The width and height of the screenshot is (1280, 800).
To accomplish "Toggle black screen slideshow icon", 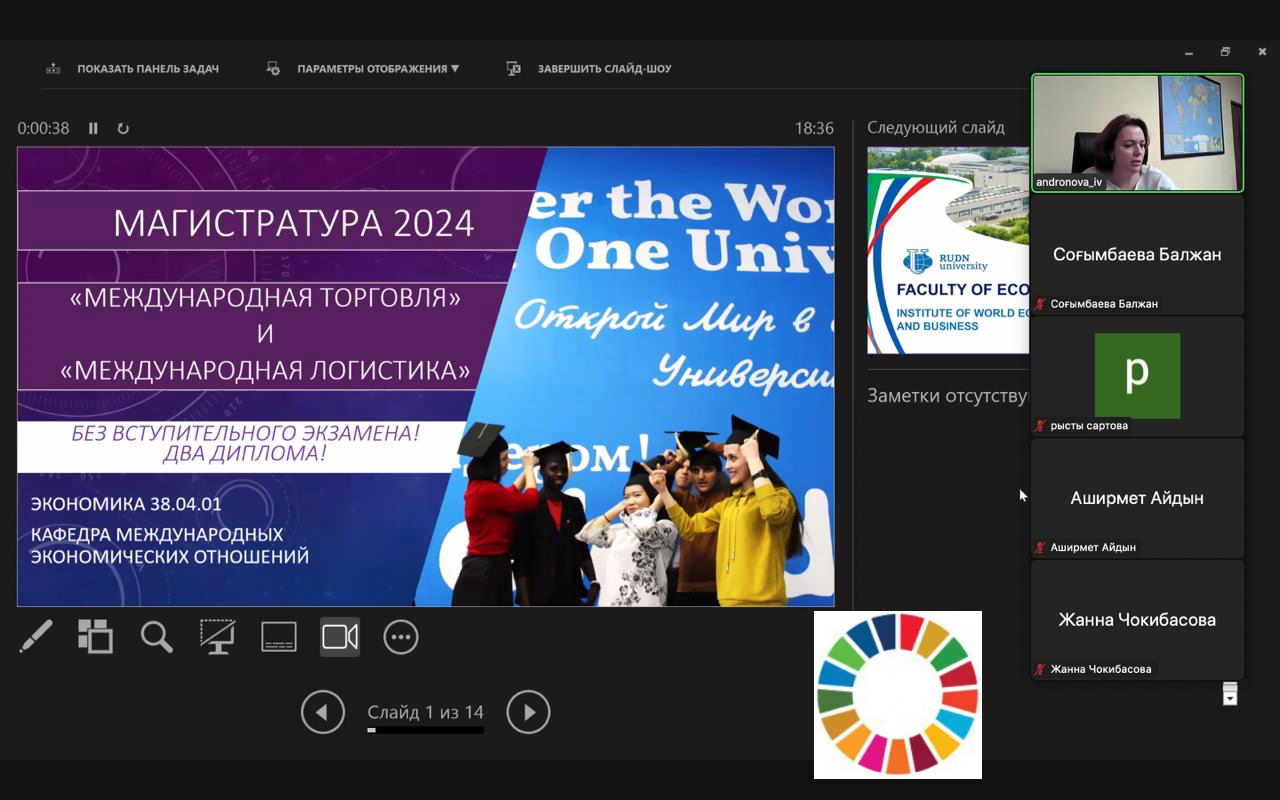I will 217,636.
